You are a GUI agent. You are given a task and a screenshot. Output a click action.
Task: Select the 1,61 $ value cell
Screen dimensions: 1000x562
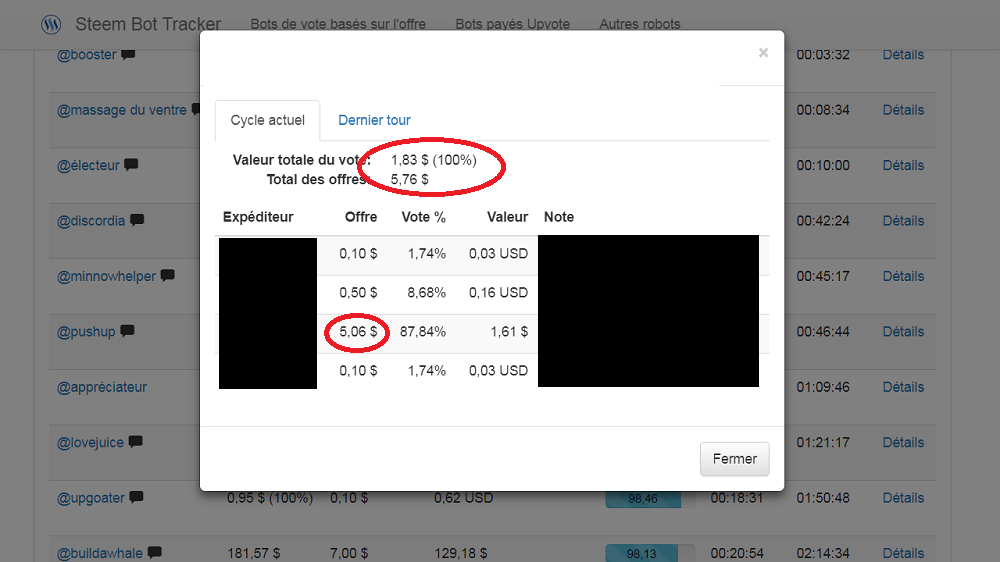click(x=509, y=332)
